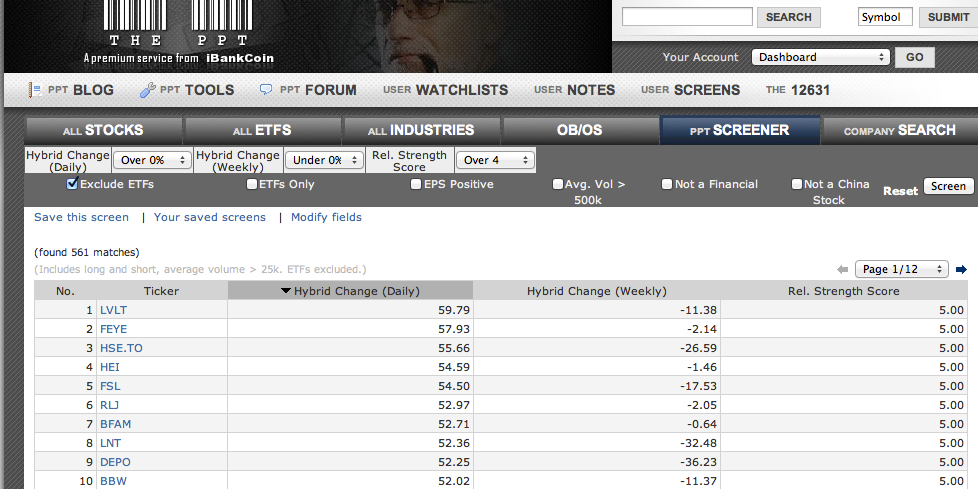Switch to the OB/OS tab

(x=580, y=130)
